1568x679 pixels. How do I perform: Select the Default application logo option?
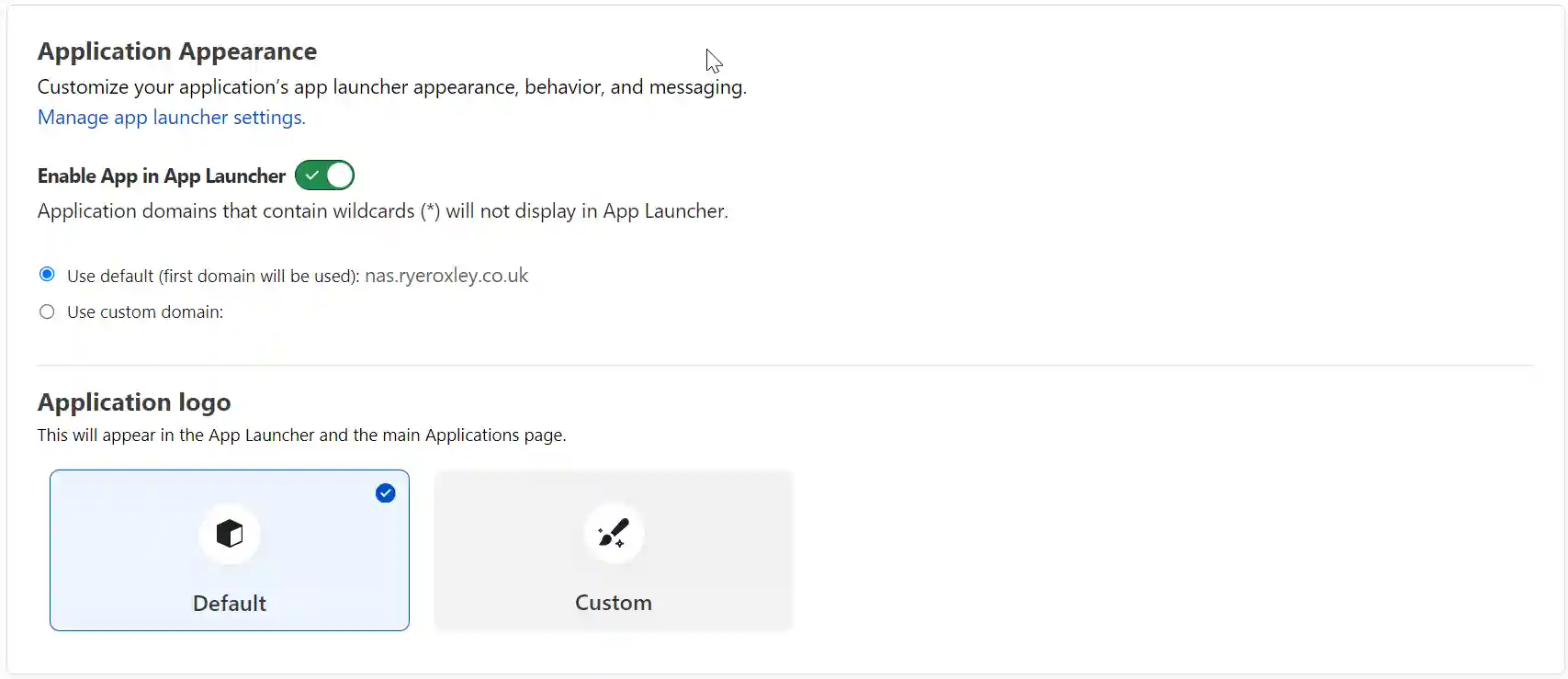[x=229, y=551]
